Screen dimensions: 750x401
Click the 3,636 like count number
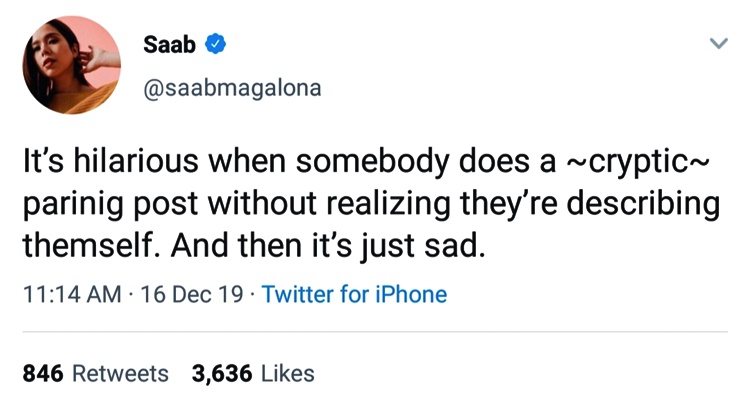pyautogui.click(x=222, y=374)
